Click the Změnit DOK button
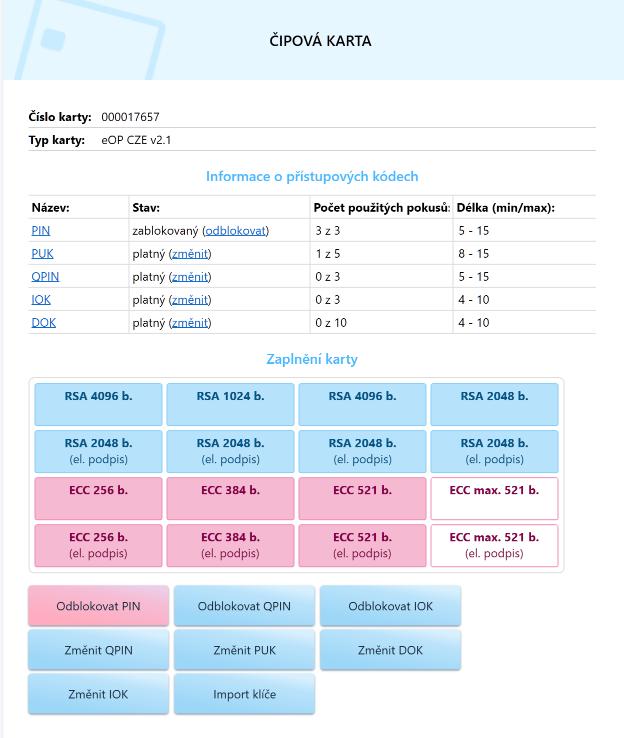 (x=390, y=650)
